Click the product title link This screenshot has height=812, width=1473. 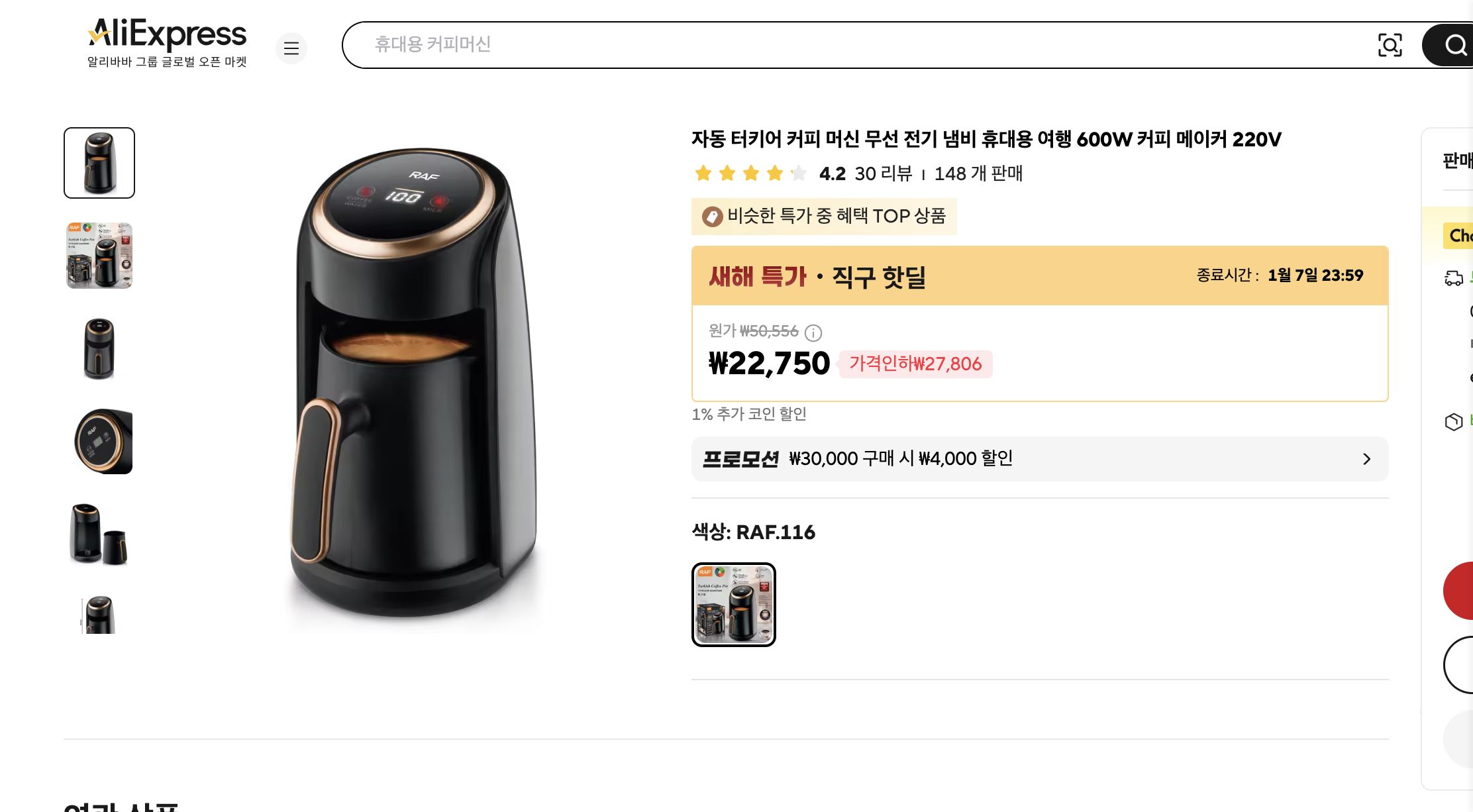pos(986,139)
